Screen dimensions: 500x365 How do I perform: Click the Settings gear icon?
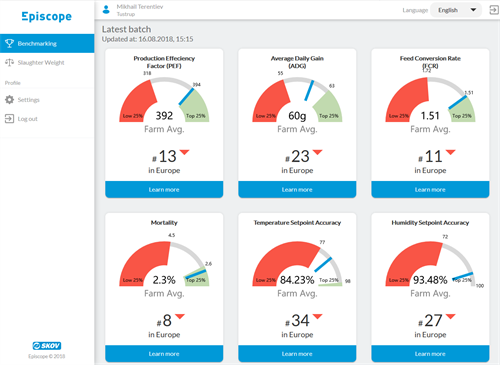click(x=9, y=100)
